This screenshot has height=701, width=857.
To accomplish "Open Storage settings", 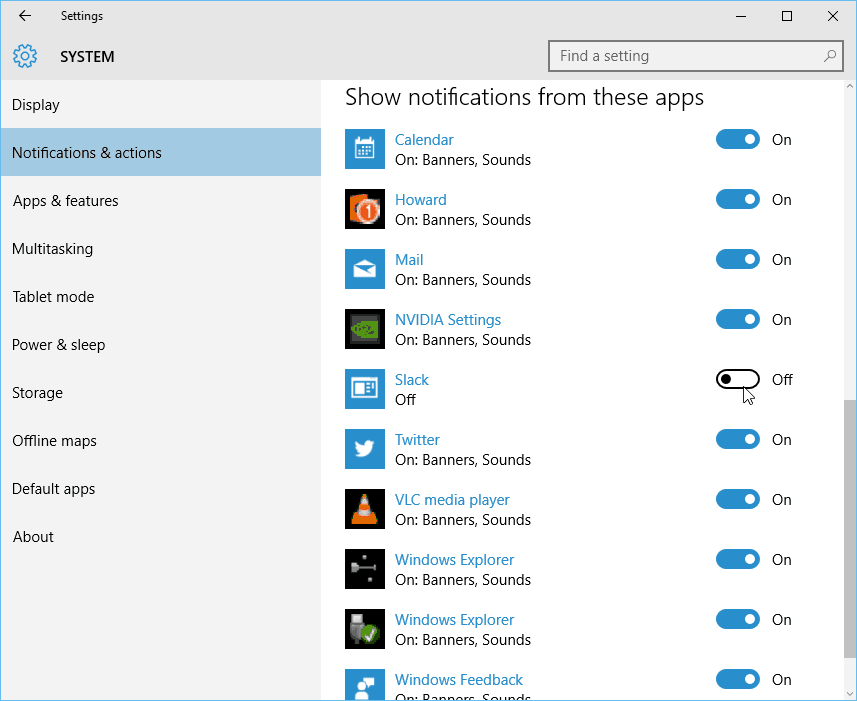I will tap(161, 393).
